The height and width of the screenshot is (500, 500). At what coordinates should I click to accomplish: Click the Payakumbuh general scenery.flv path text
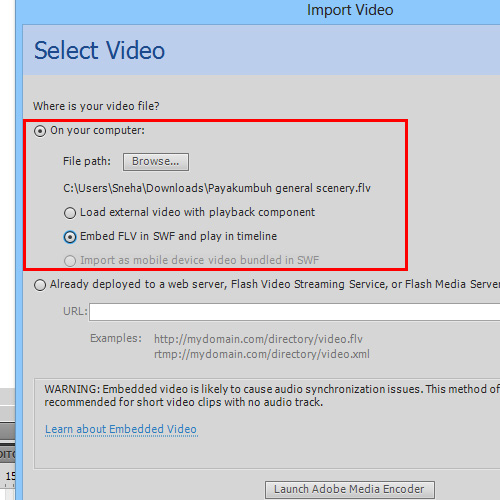(217, 188)
